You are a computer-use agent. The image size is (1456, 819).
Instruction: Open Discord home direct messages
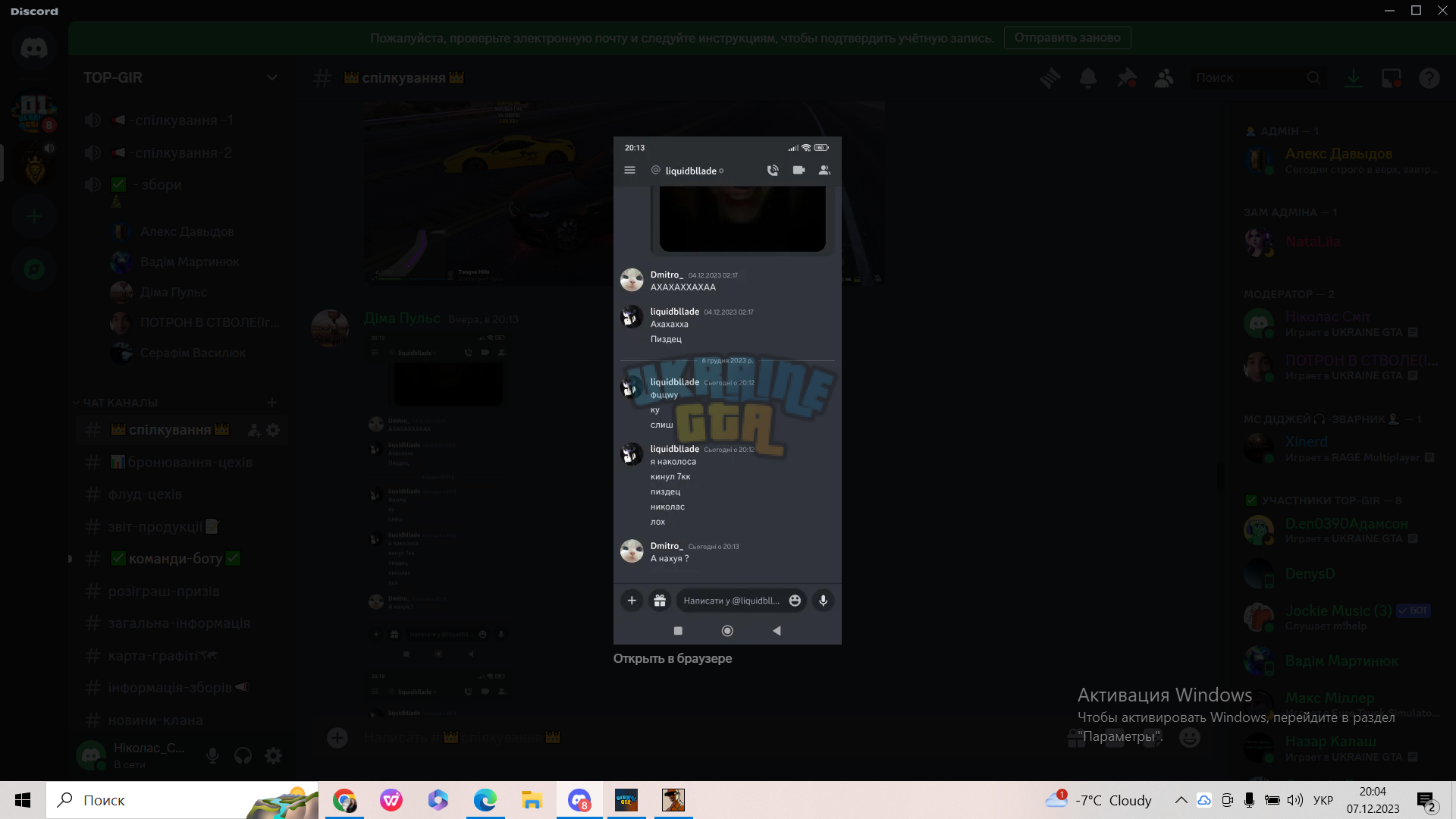(34, 49)
